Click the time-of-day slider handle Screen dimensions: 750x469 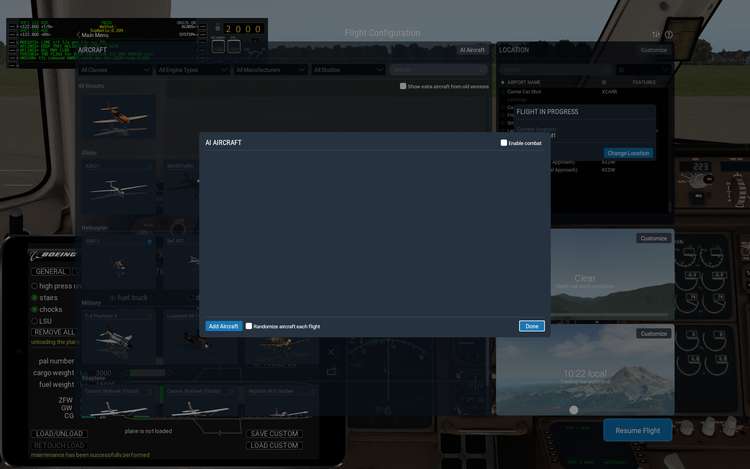[x=574, y=410]
